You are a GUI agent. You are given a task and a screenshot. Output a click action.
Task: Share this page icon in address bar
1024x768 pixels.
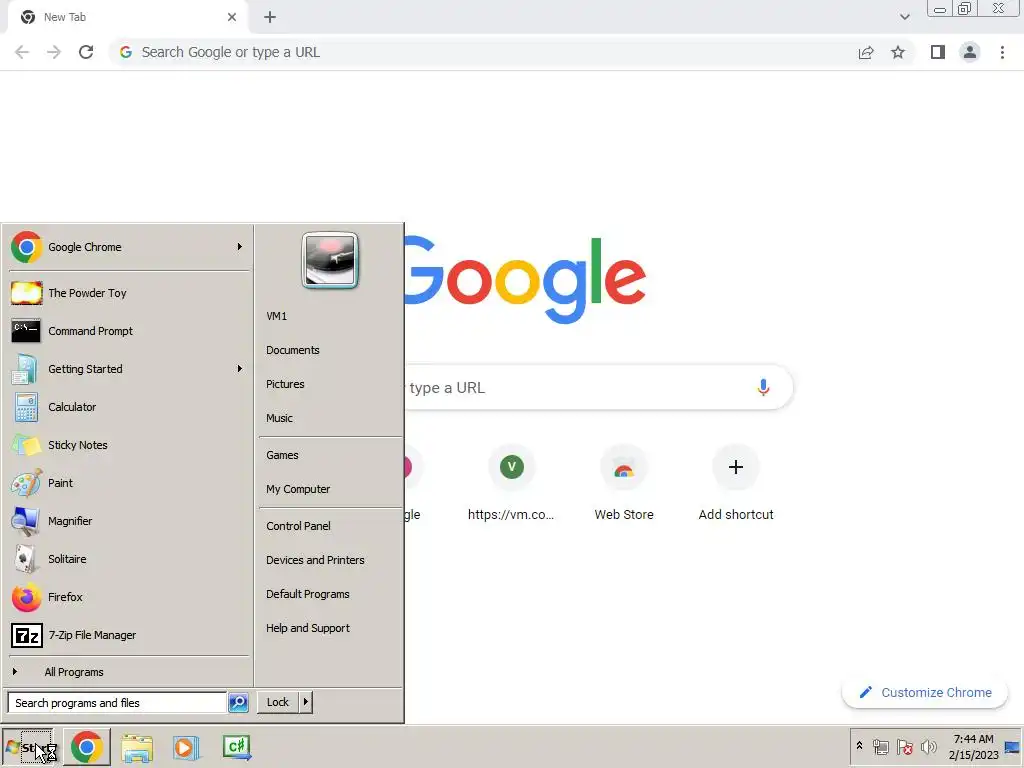(866, 52)
